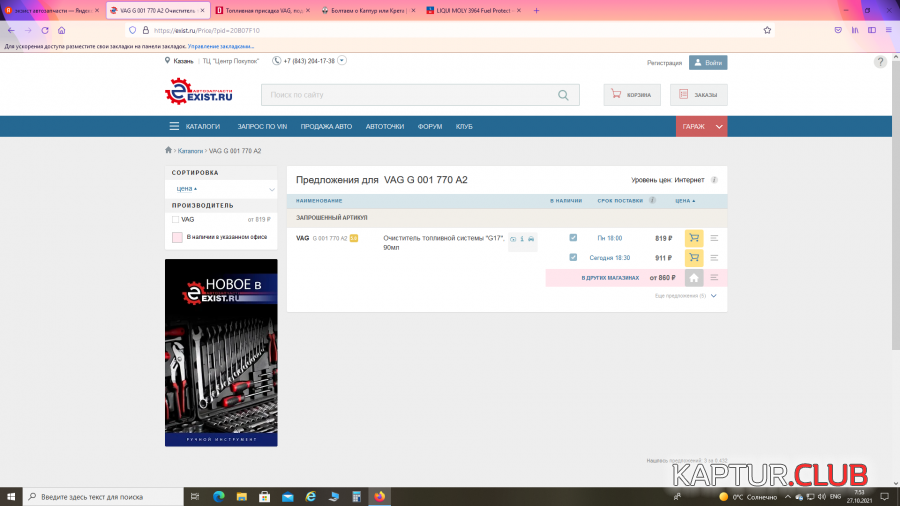Click ТЦ Центр Покупок office link
900x506 pixels.
click(x=231, y=61)
